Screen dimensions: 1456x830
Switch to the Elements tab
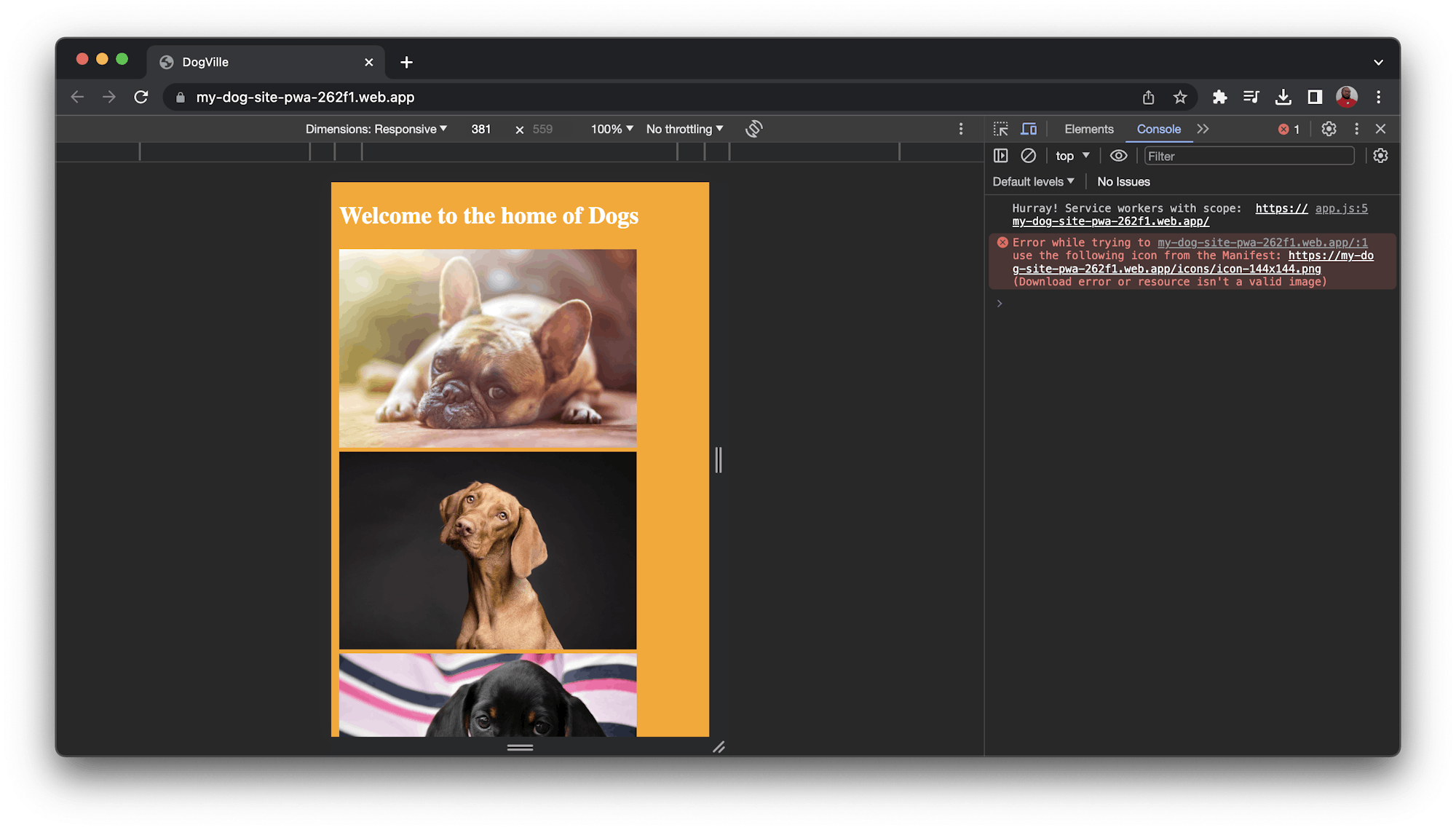click(1088, 129)
